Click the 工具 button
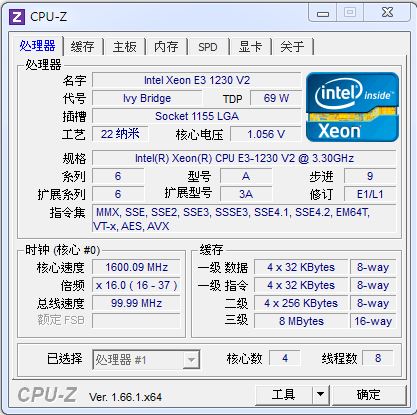Viewport: 417px width, 415px height. [284, 395]
